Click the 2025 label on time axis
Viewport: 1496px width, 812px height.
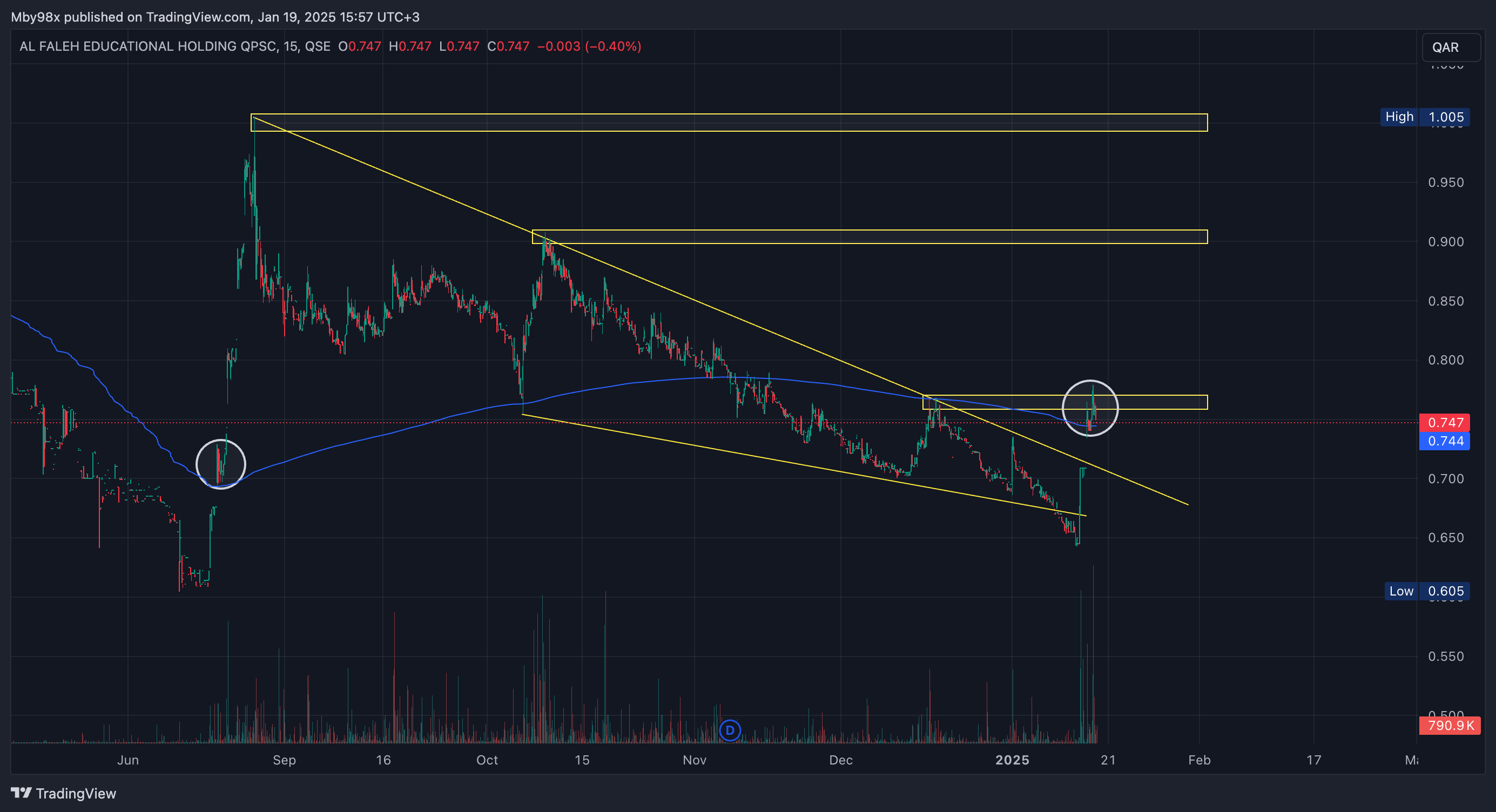click(1012, 760)
